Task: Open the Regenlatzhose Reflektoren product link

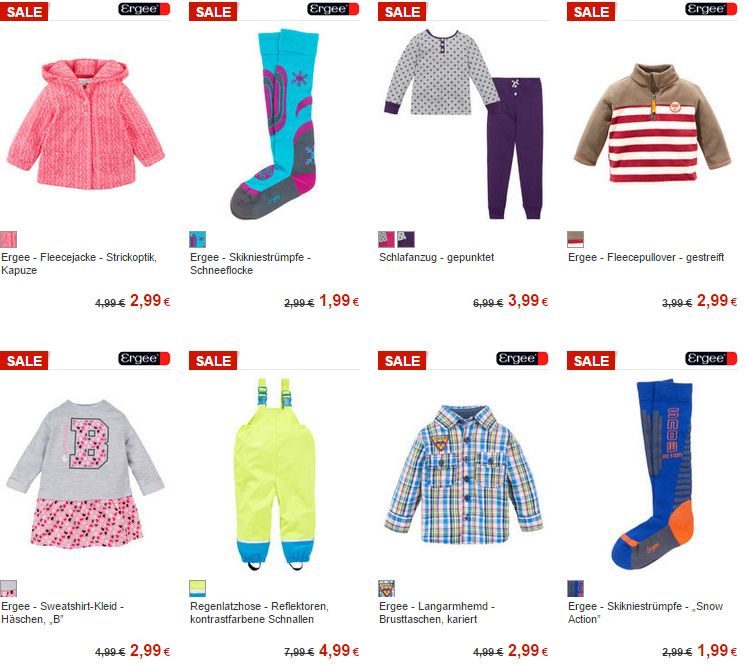Action: click(x=259, y=613)
